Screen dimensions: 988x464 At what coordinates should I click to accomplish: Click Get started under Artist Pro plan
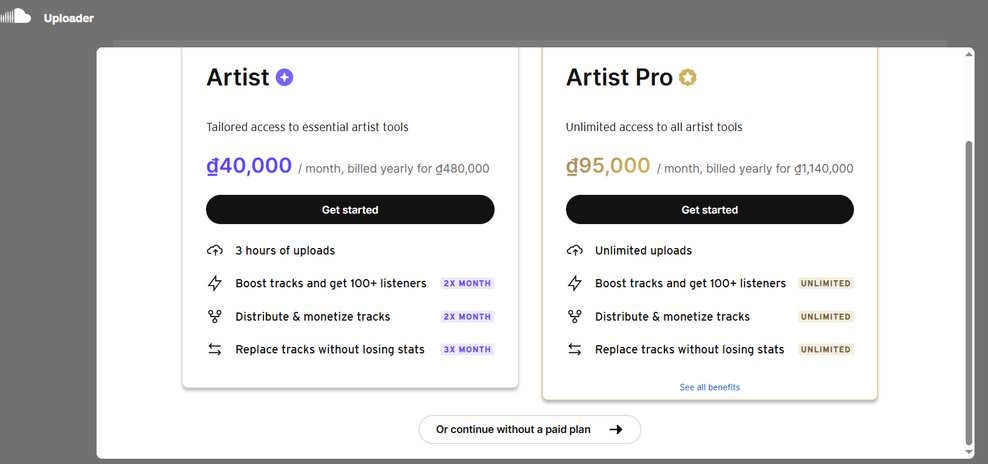[709, 210]
